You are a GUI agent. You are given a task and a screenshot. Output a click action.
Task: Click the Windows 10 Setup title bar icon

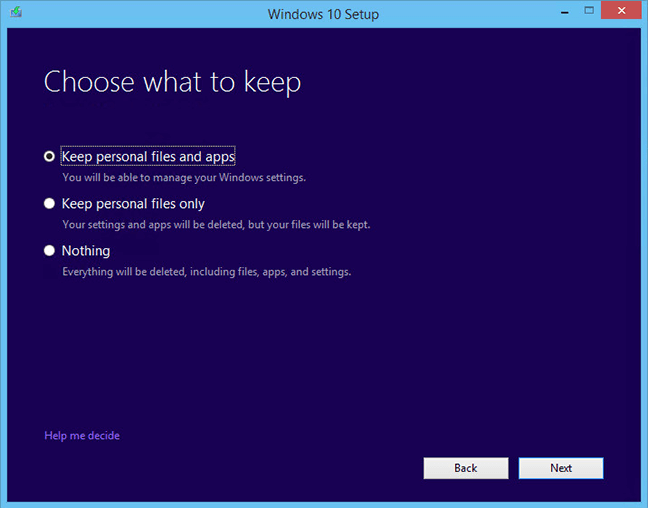16,12
